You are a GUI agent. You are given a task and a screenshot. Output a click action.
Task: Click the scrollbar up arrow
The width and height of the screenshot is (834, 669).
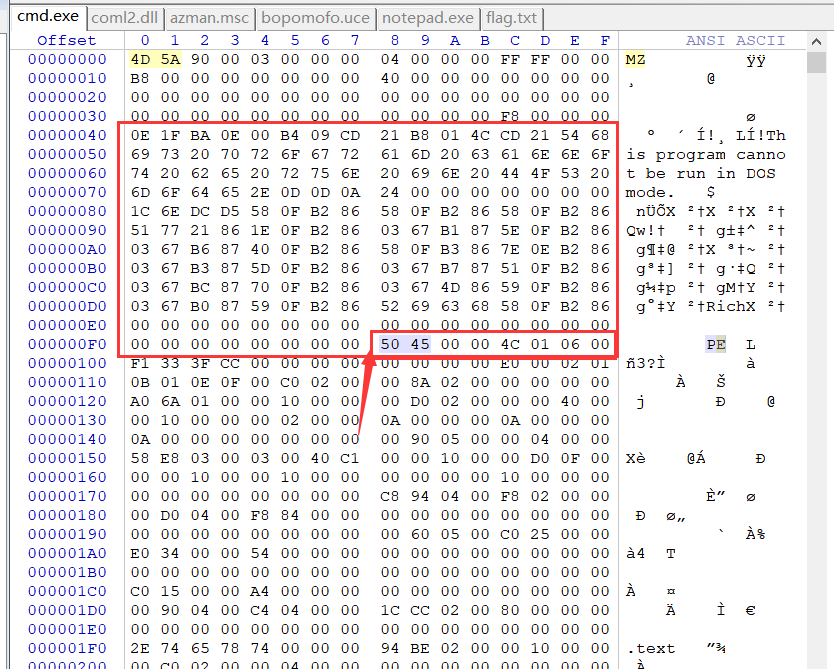coord(816,40)
